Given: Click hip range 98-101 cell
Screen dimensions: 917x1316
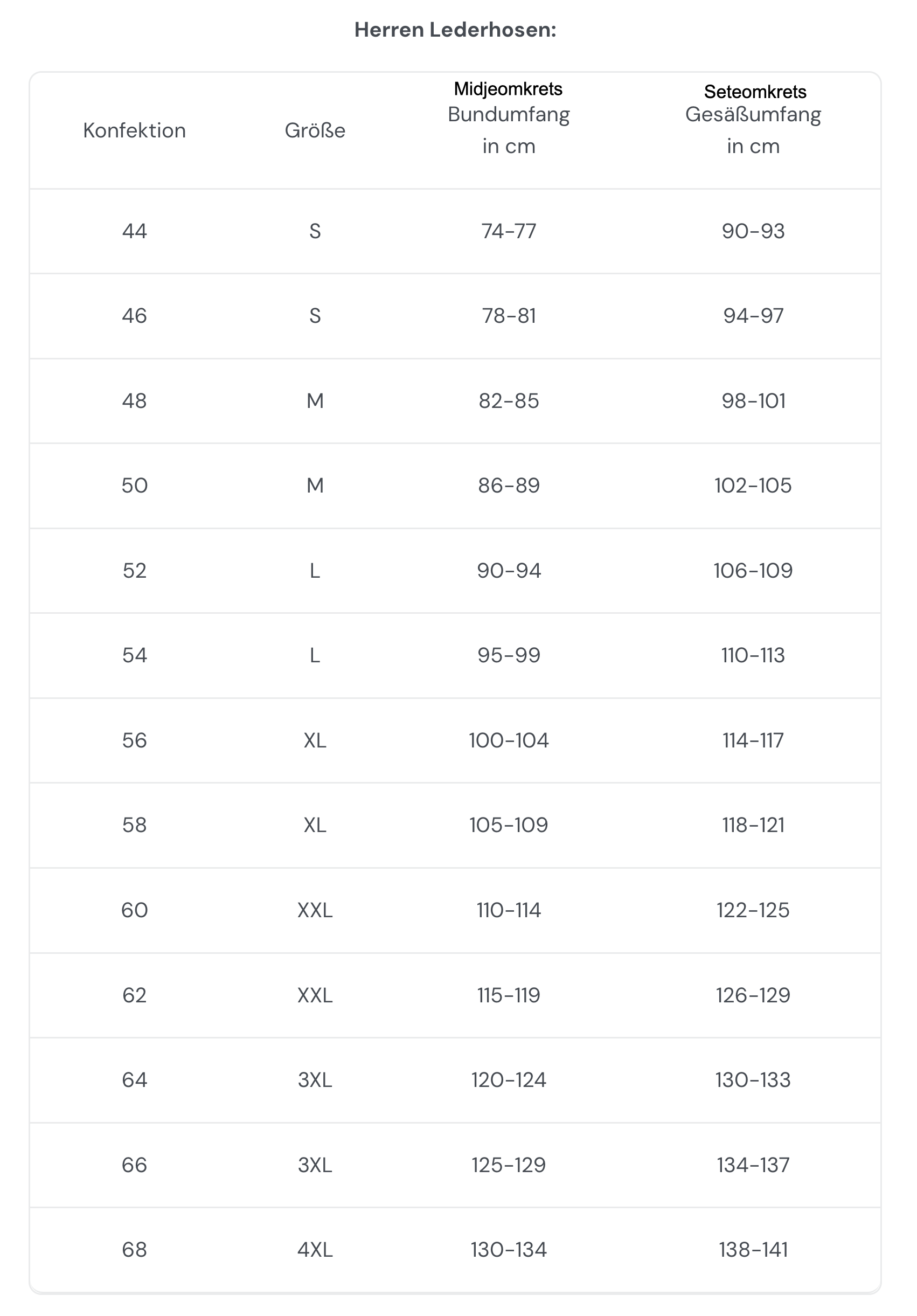Looking at the screenshot, I should click(753, 400).
